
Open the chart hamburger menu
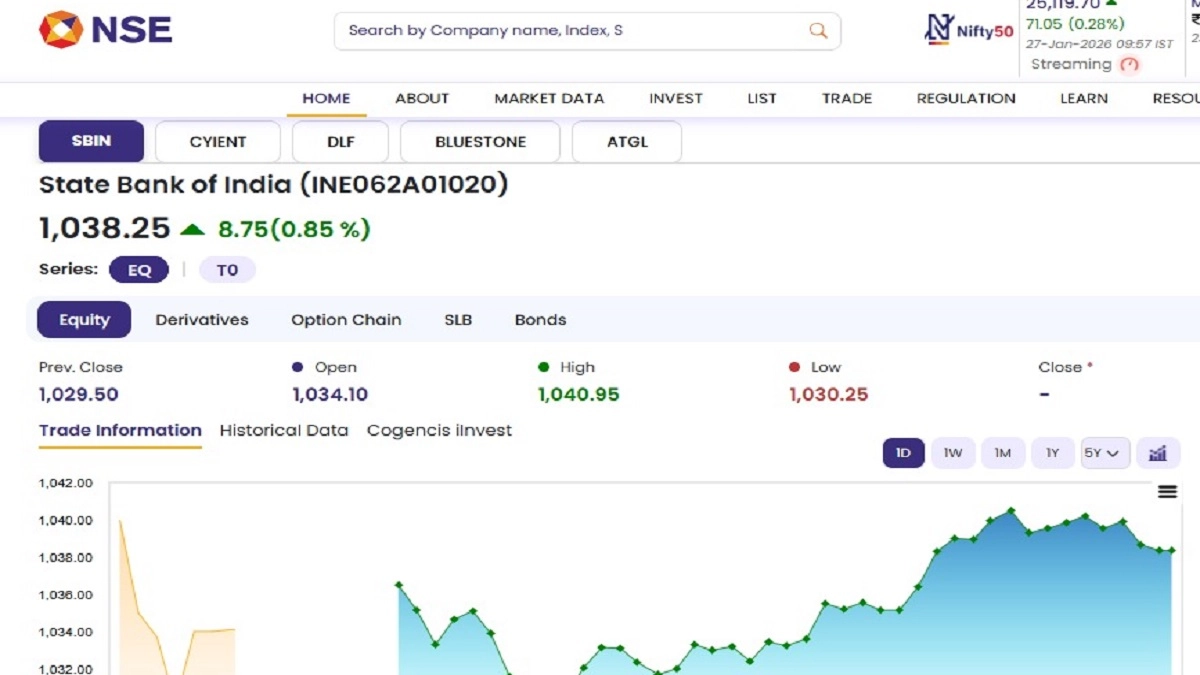pyautogui.click(x=1167, y=491)
